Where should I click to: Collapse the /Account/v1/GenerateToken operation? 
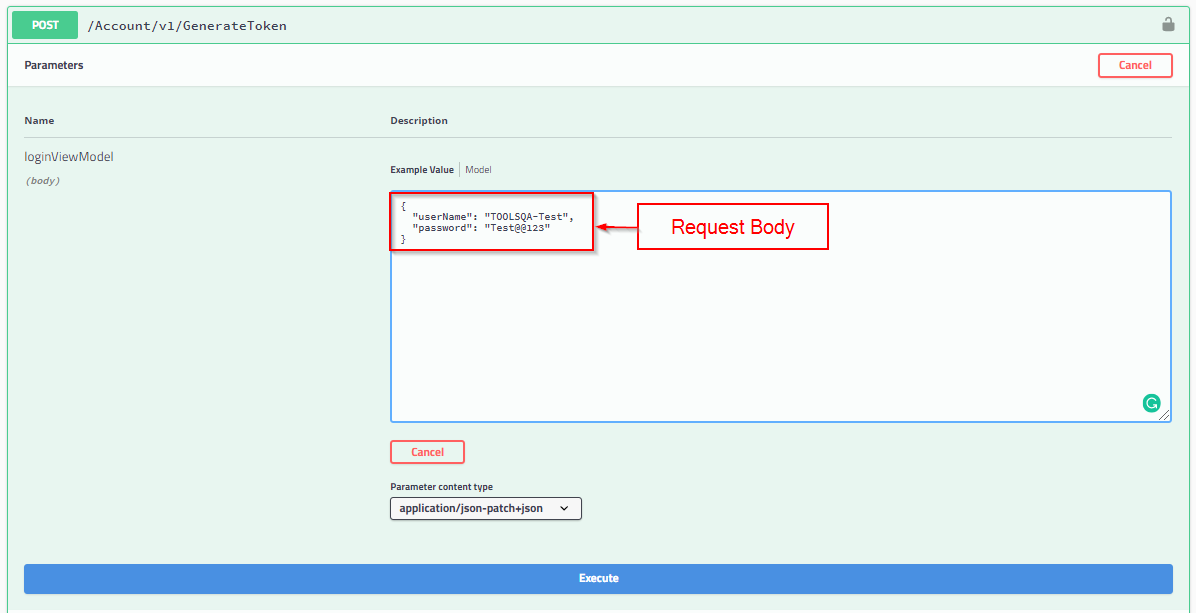click(x=187, y=26)
